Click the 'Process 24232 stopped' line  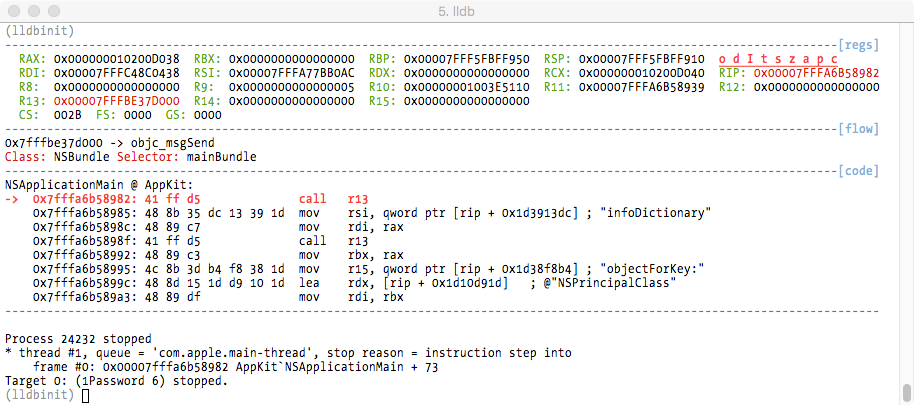click(78, 339)
